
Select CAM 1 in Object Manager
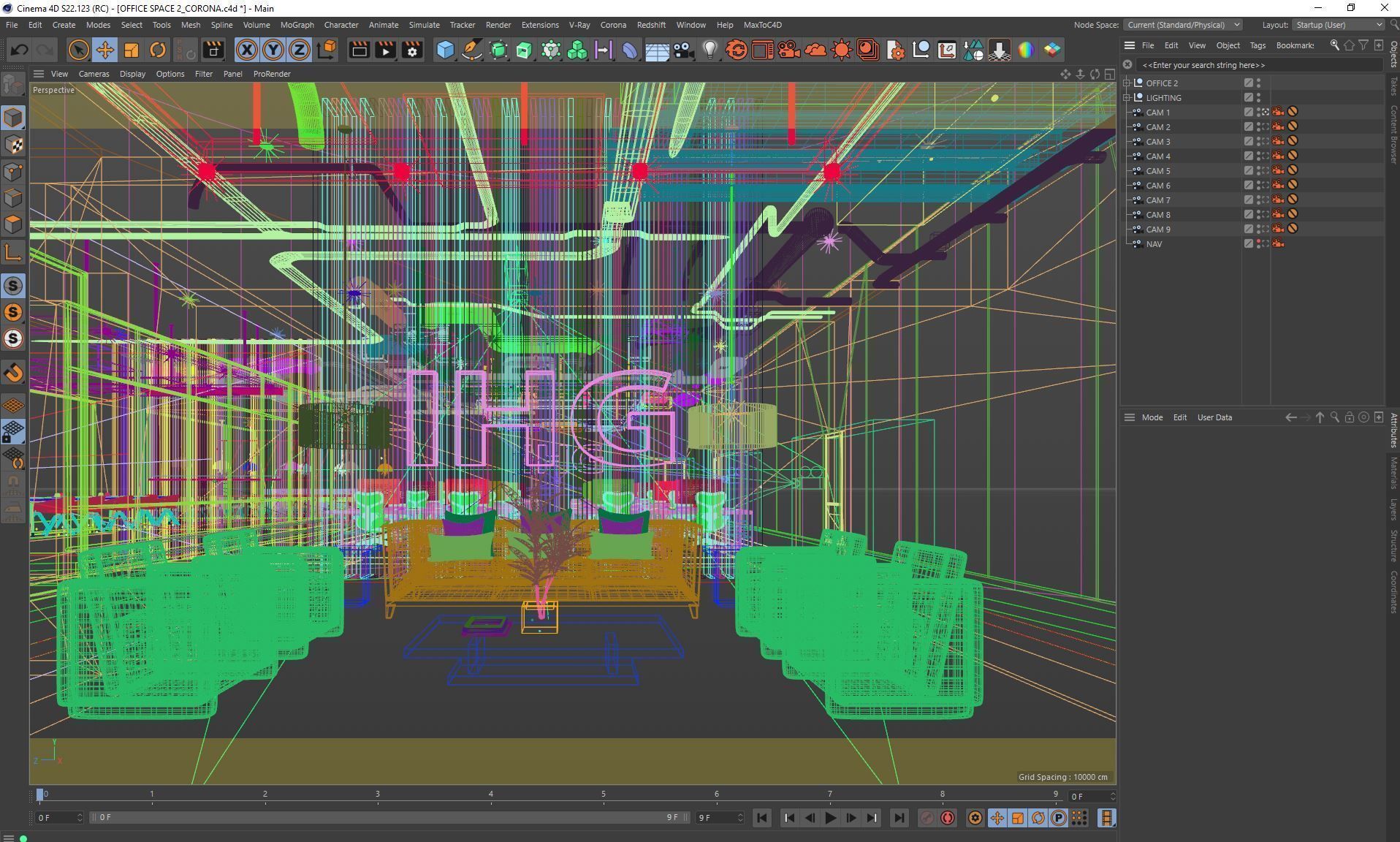pos(1157,113)
